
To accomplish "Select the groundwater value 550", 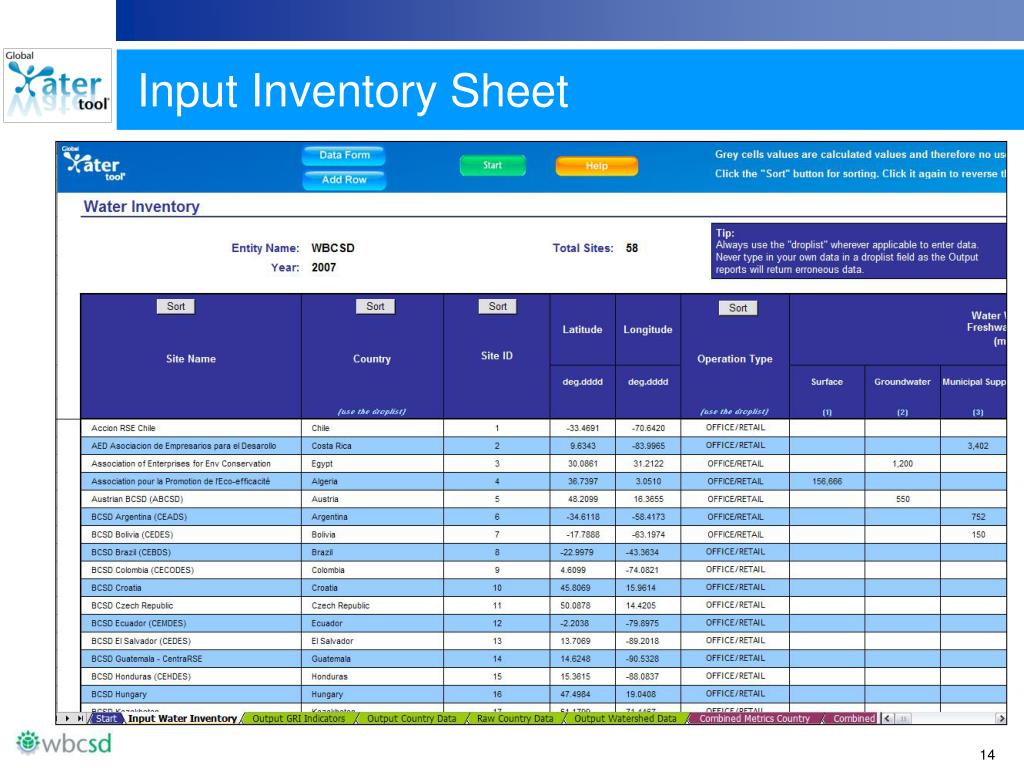I will click(x=903, y=499).
